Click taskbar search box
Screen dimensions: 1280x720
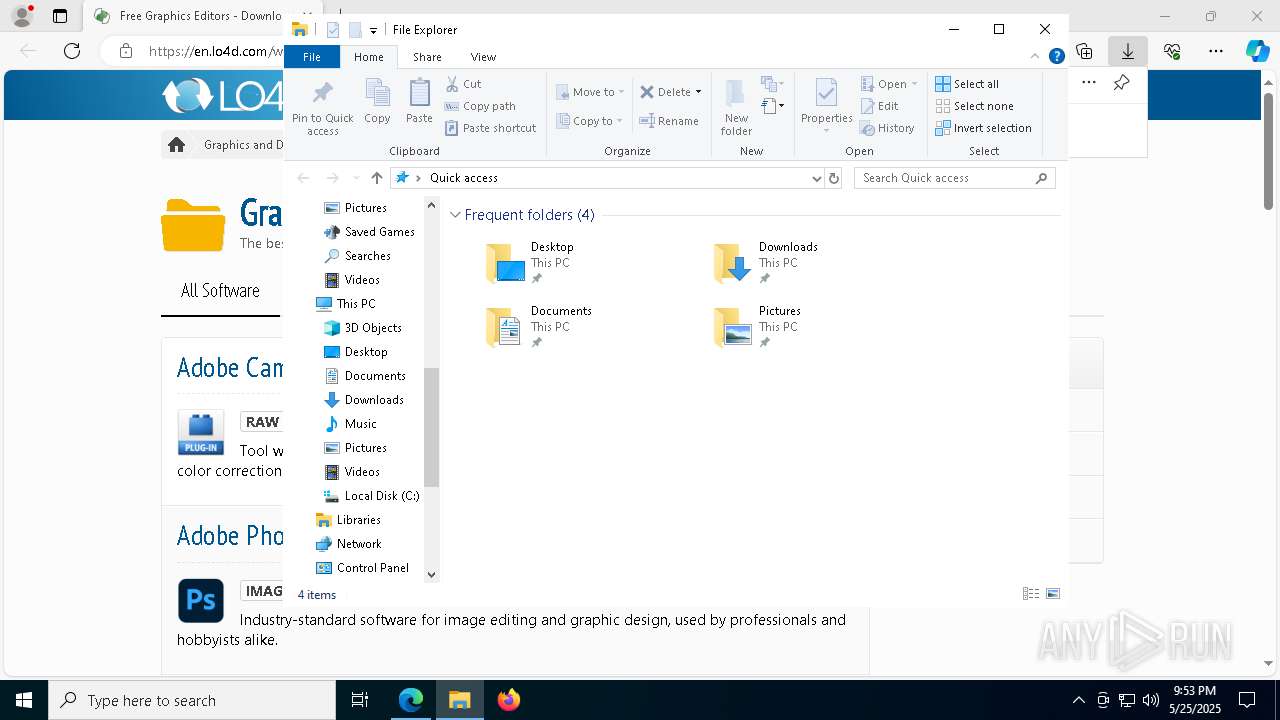192,700
